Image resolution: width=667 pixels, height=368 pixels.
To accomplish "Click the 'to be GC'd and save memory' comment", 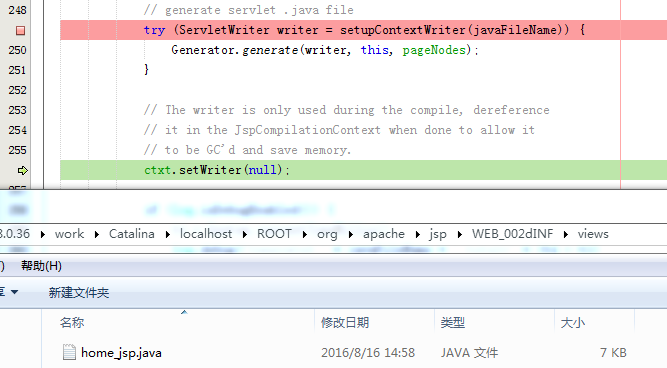I will 248,150.
